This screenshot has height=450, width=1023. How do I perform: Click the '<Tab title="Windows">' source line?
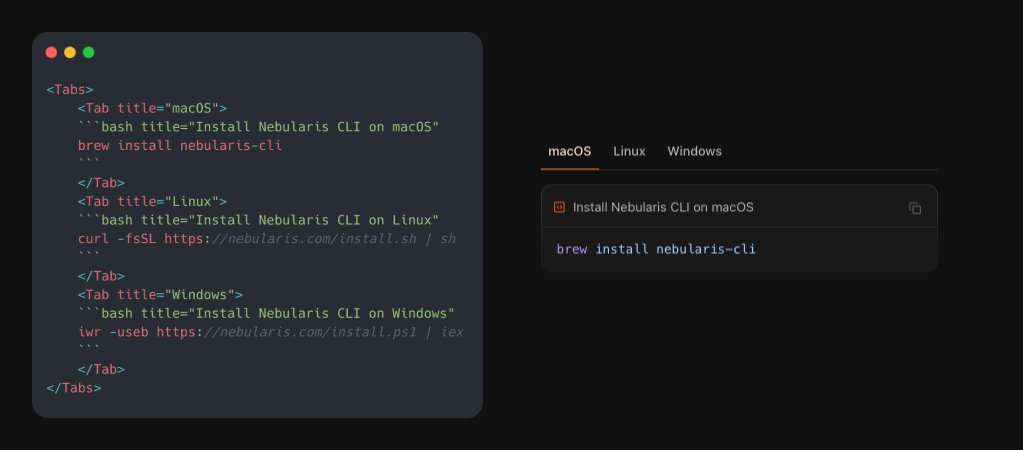[160, 295]
